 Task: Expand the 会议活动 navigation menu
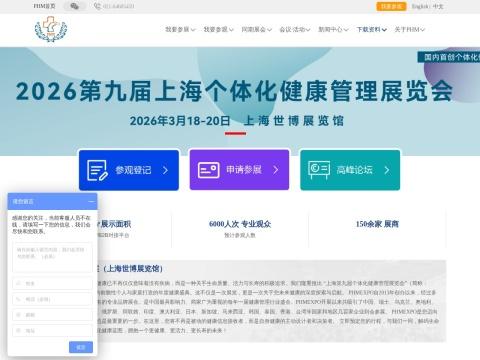tap(295, 29)
